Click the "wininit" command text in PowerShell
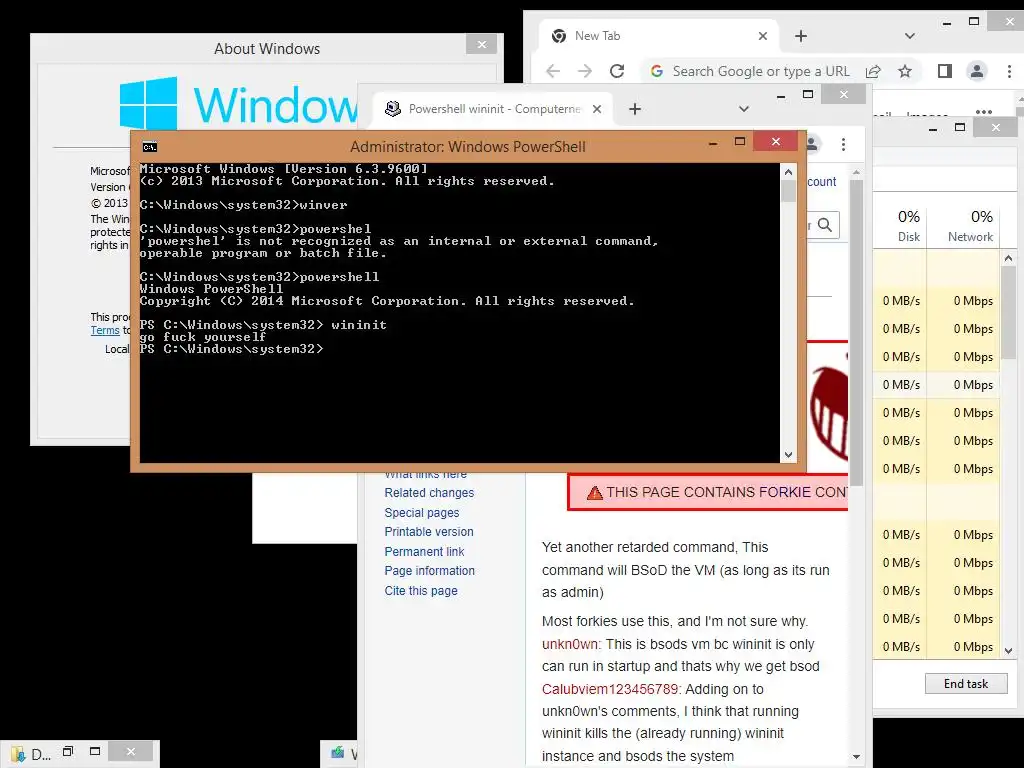Screen dimensions: 1024x768 click(x=359, y=325)
